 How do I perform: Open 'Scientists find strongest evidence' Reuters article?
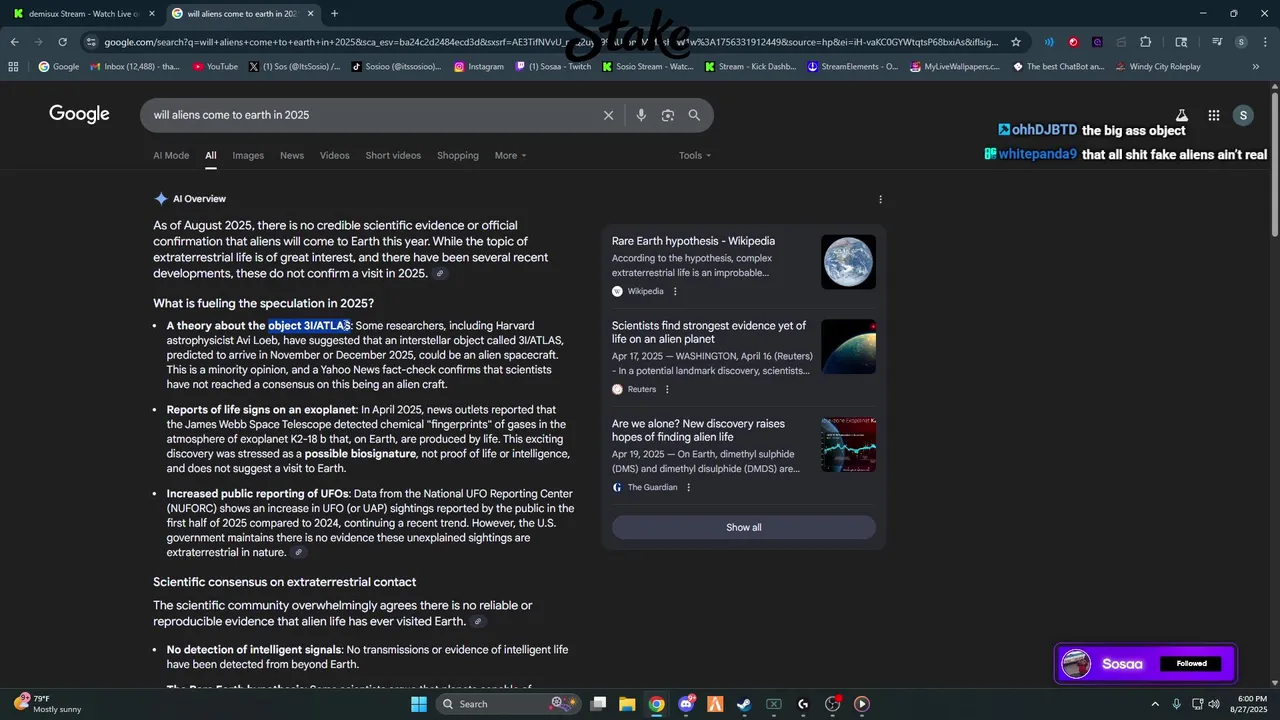(x=709, y=332)
